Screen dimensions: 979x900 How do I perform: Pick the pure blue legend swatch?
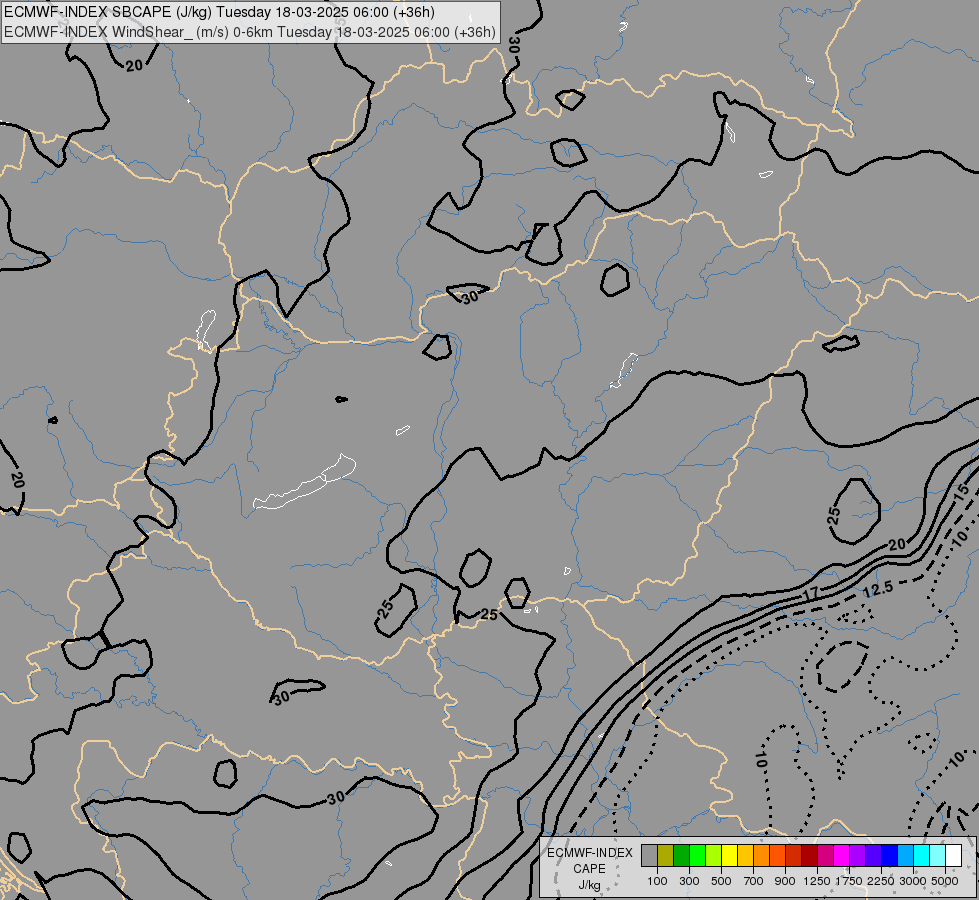pos(890,856)
